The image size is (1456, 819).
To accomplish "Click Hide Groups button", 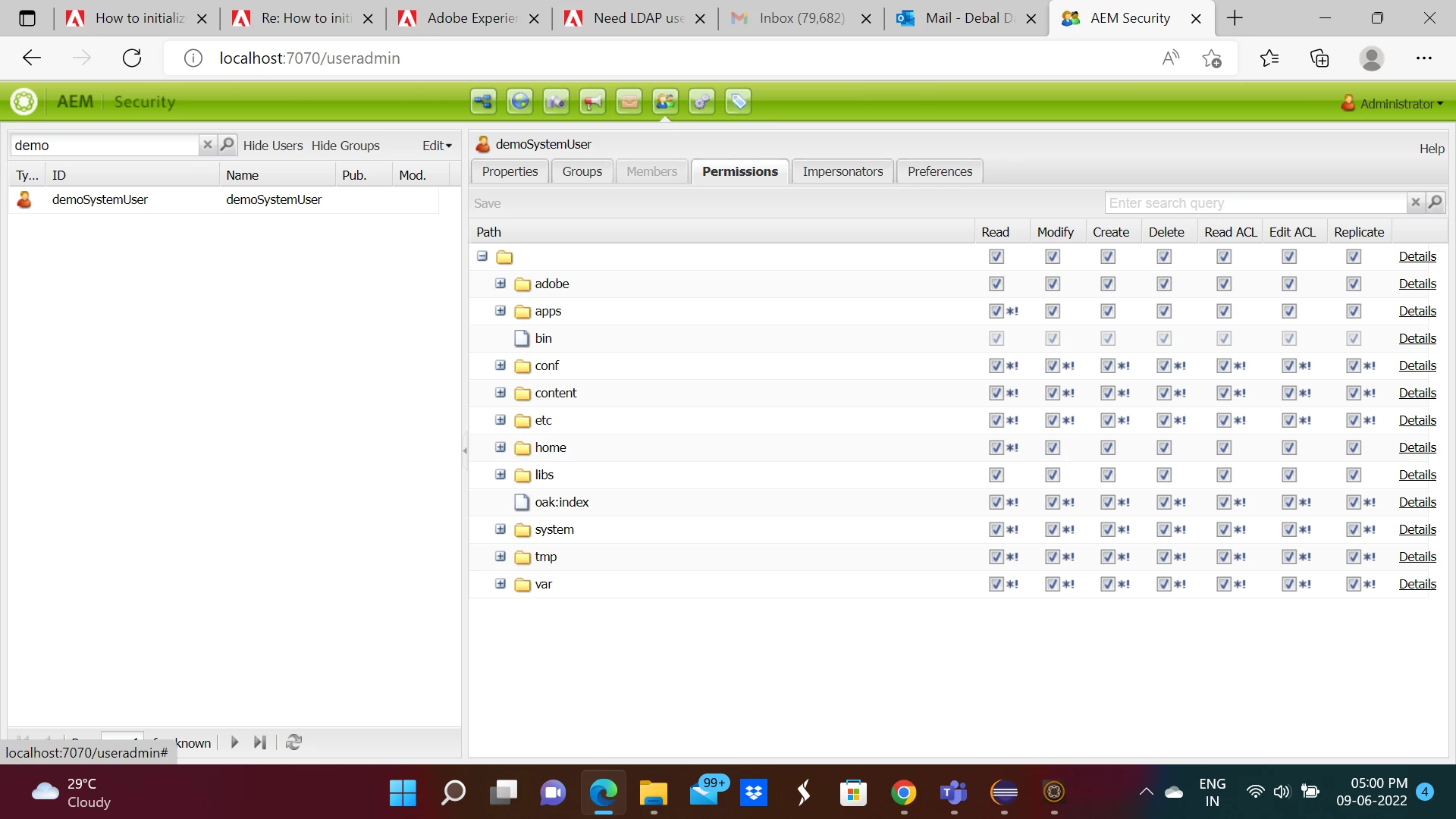I will click(x=345, y=146).
